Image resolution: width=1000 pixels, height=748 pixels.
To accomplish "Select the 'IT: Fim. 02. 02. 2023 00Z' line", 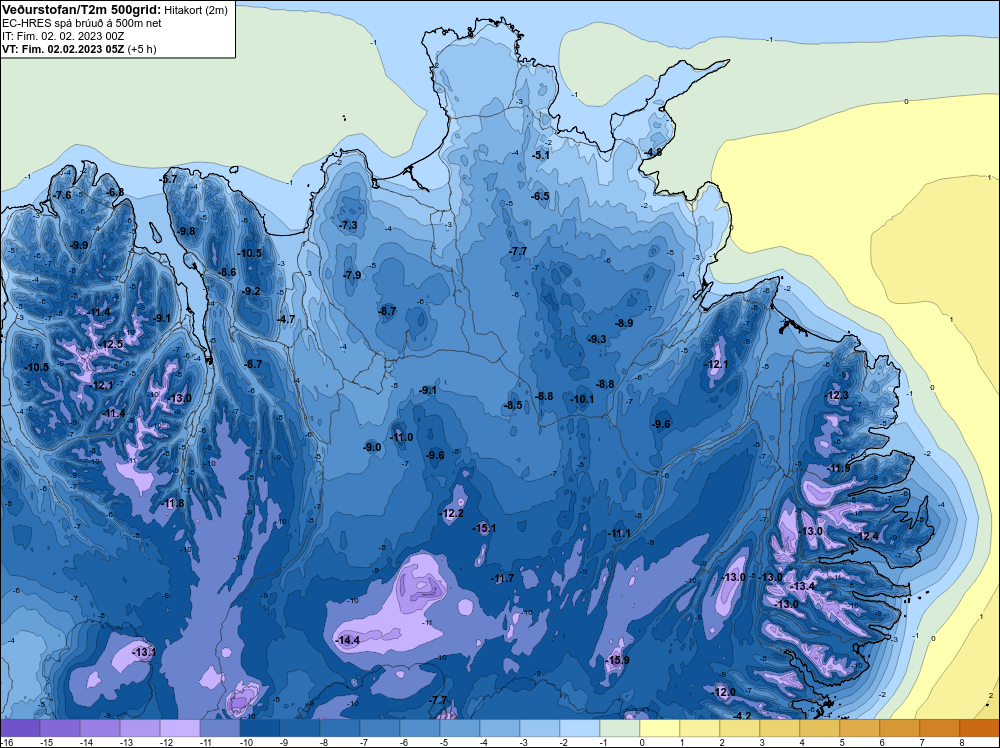I will (62, 36).
